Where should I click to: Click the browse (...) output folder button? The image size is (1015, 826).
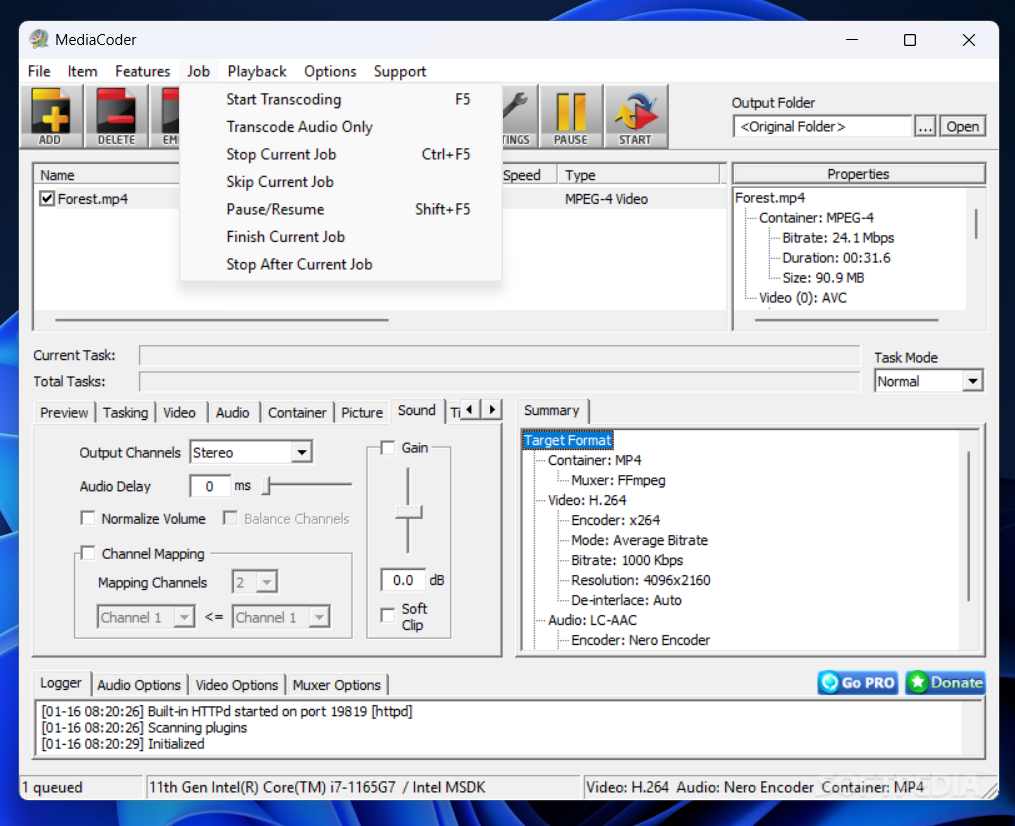926,126
